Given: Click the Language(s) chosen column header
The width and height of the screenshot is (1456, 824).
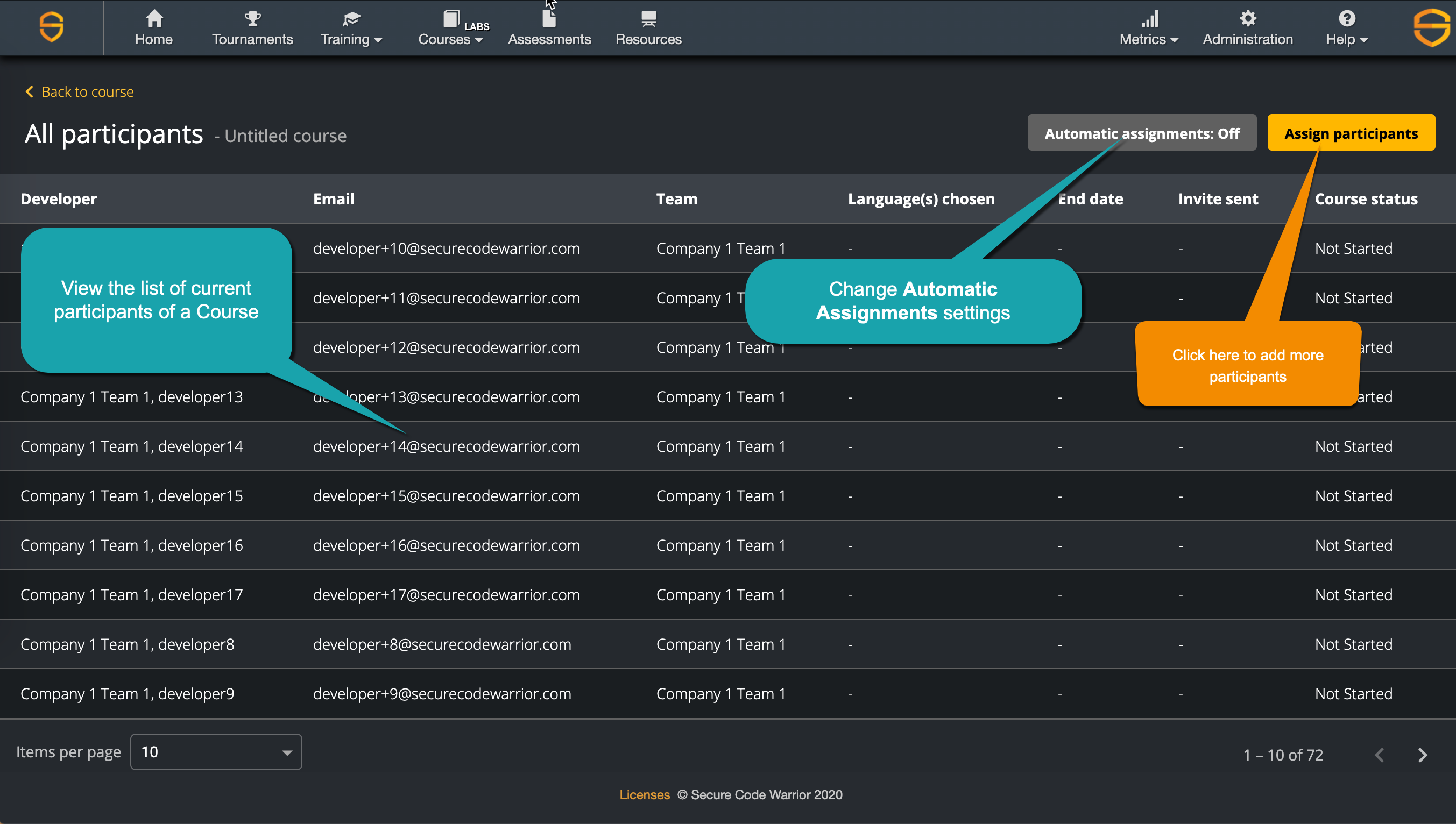Looking at the screenshot, I should 921,199.
